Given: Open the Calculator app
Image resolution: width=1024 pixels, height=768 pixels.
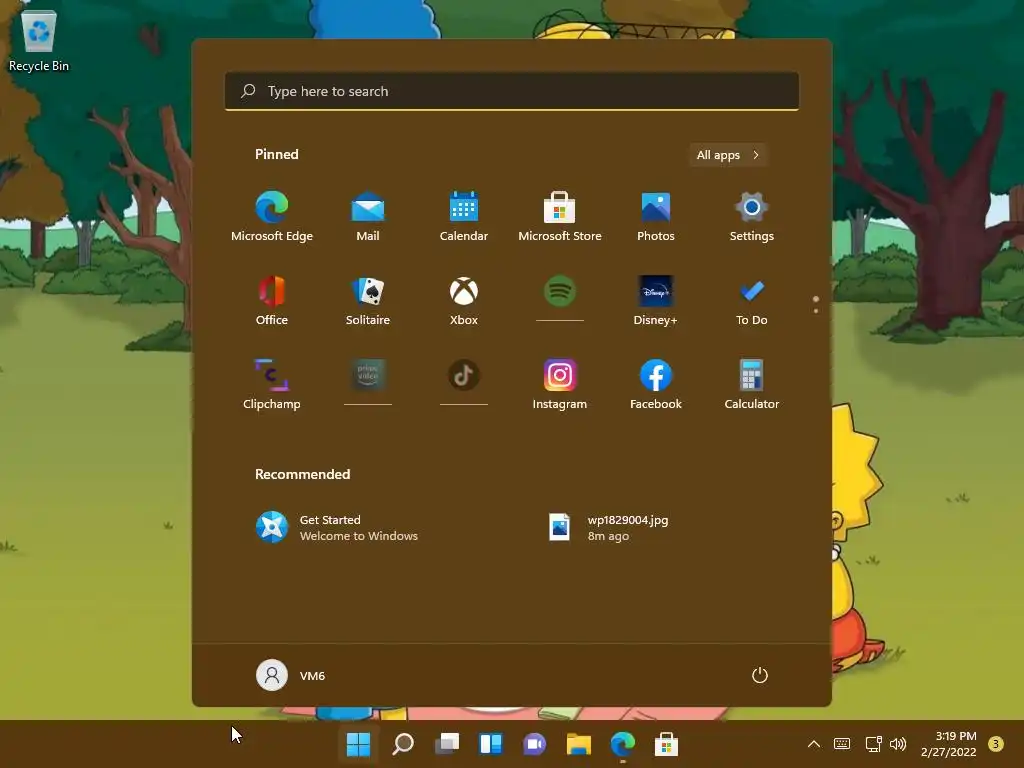Looking at the screenshot, I should click(x=752, y=384).
